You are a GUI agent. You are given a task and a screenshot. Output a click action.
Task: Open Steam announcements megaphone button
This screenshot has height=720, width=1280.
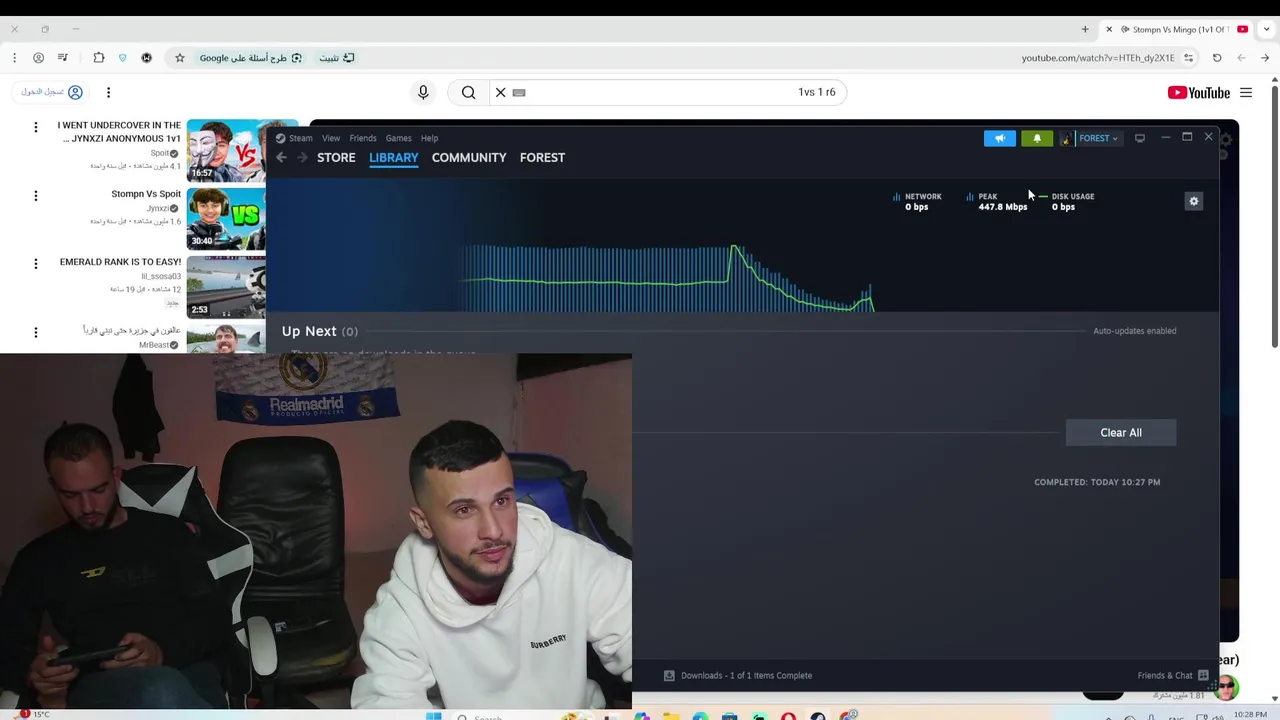click(999, 138)
